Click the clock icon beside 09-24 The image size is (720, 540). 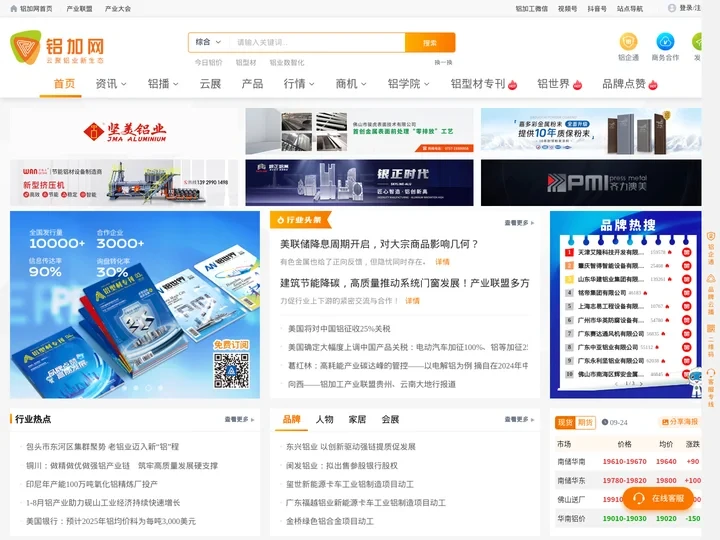605,422
